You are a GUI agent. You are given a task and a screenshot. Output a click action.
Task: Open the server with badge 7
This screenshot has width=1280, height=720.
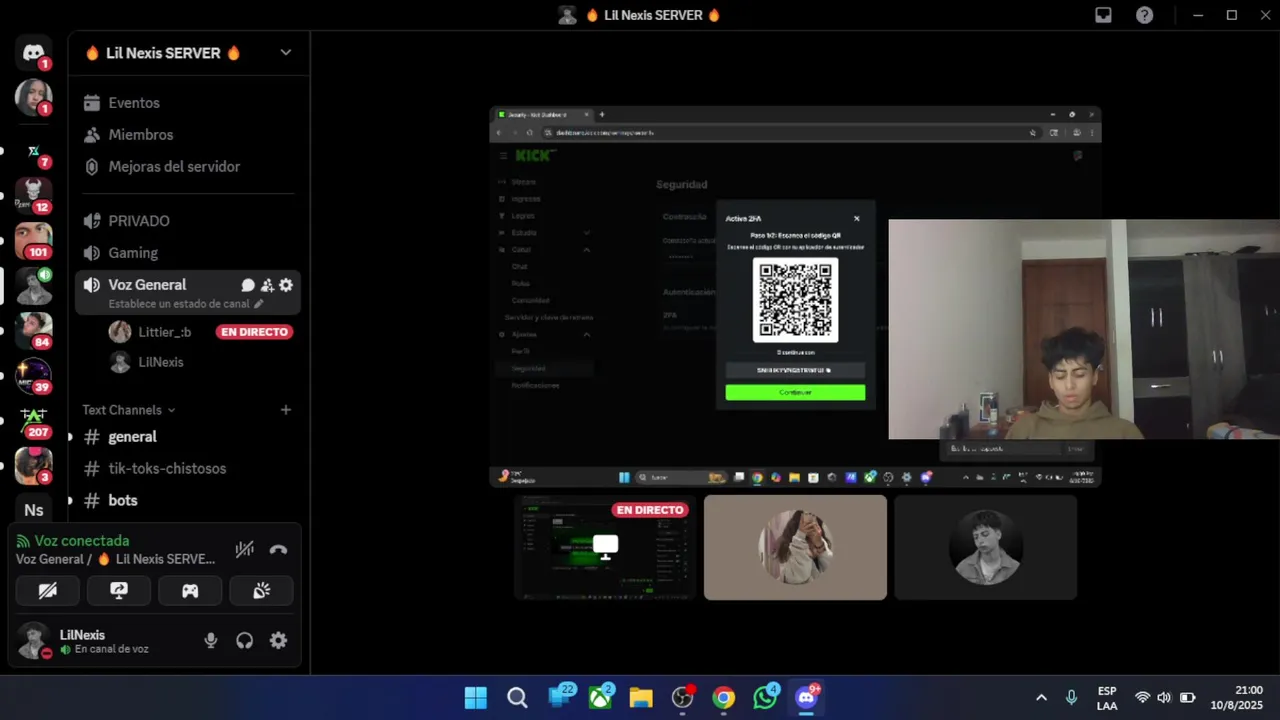[x=33, y=152]
